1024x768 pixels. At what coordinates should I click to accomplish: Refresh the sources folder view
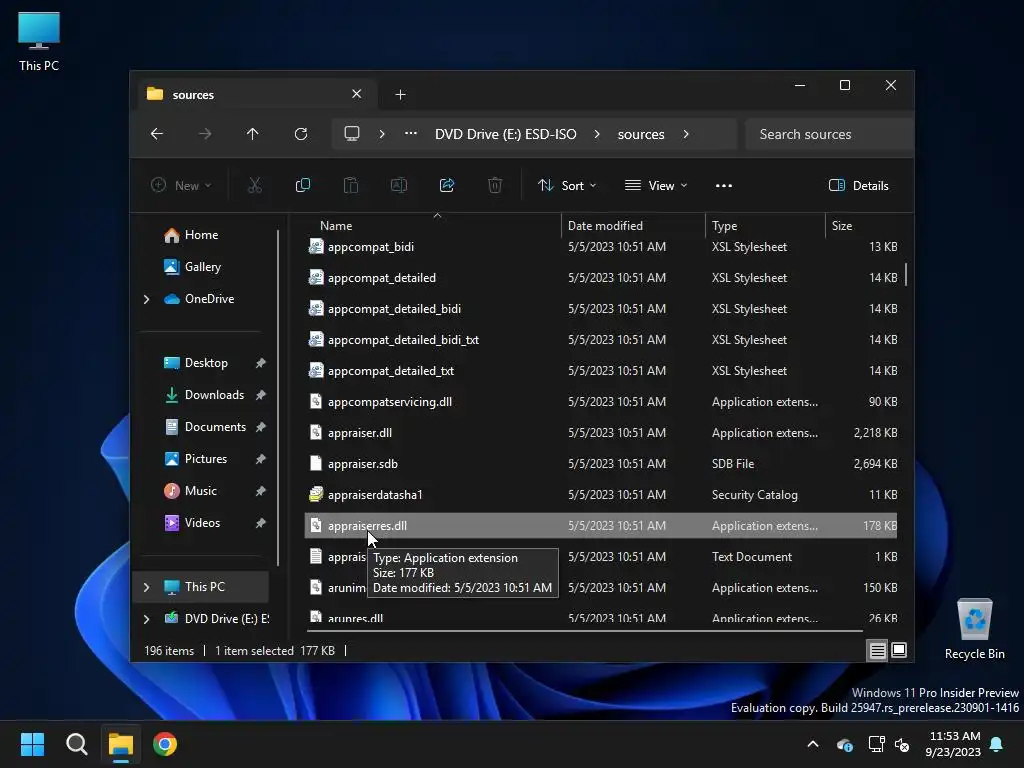point(300,134)
